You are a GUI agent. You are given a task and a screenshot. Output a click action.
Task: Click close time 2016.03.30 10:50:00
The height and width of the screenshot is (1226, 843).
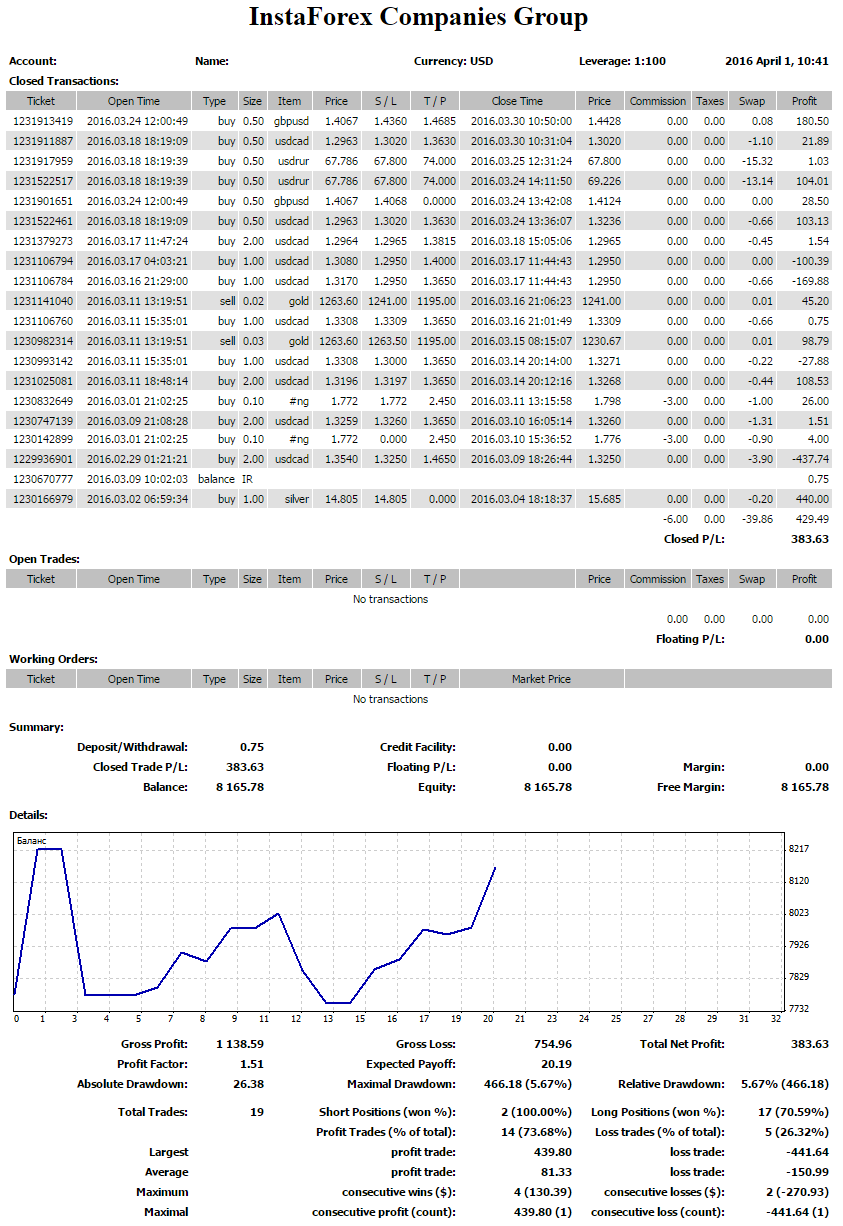pyautogui.click(x=521, y=121)
